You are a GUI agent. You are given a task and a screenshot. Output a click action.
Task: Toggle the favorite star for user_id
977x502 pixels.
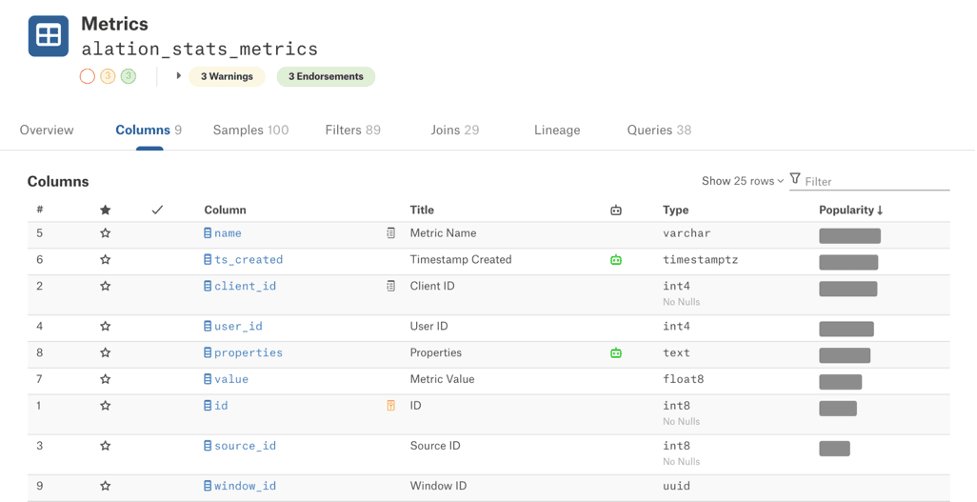[105, 326]
